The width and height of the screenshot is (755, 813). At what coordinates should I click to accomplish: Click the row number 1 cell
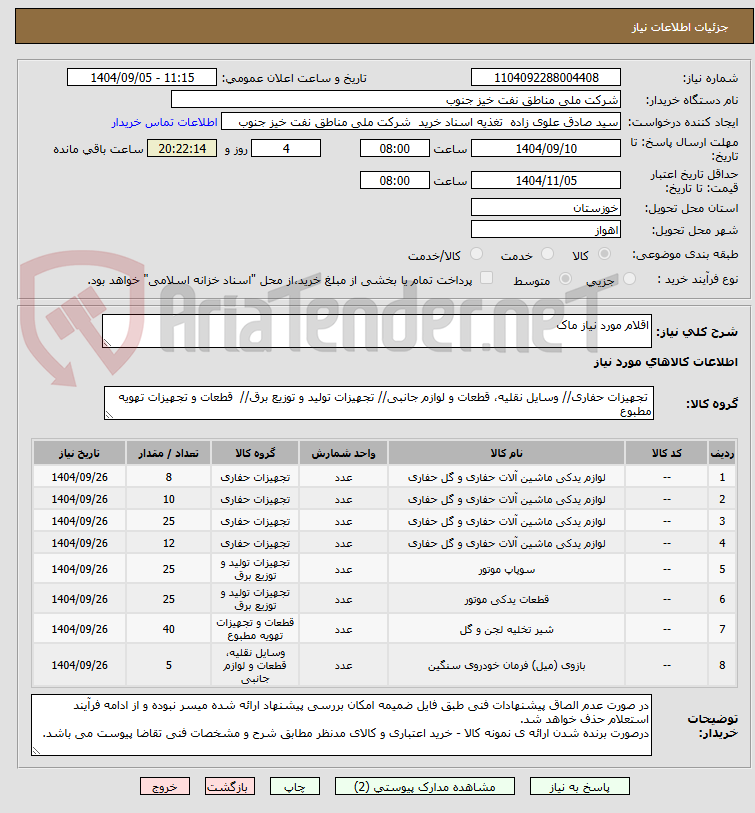point(722,477)
